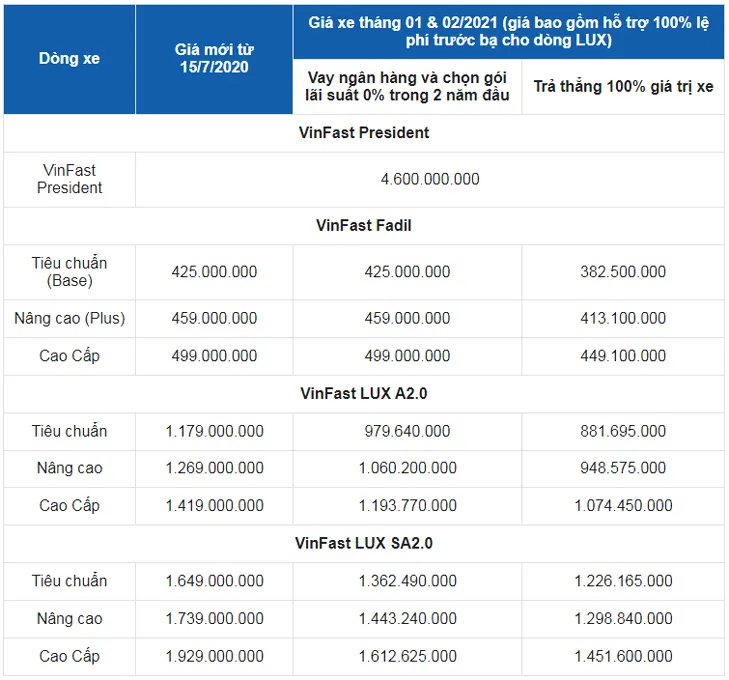Select the 'VinFast President' section title row
This screenshot has width=729, height=680.
pyautogui.click(x=364, y=133)
